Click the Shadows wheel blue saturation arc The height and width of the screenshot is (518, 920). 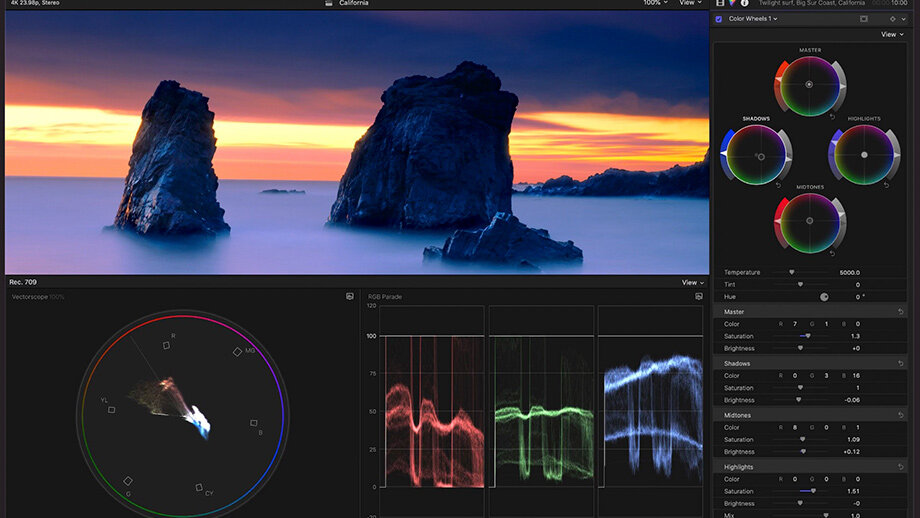pos(726,154)
